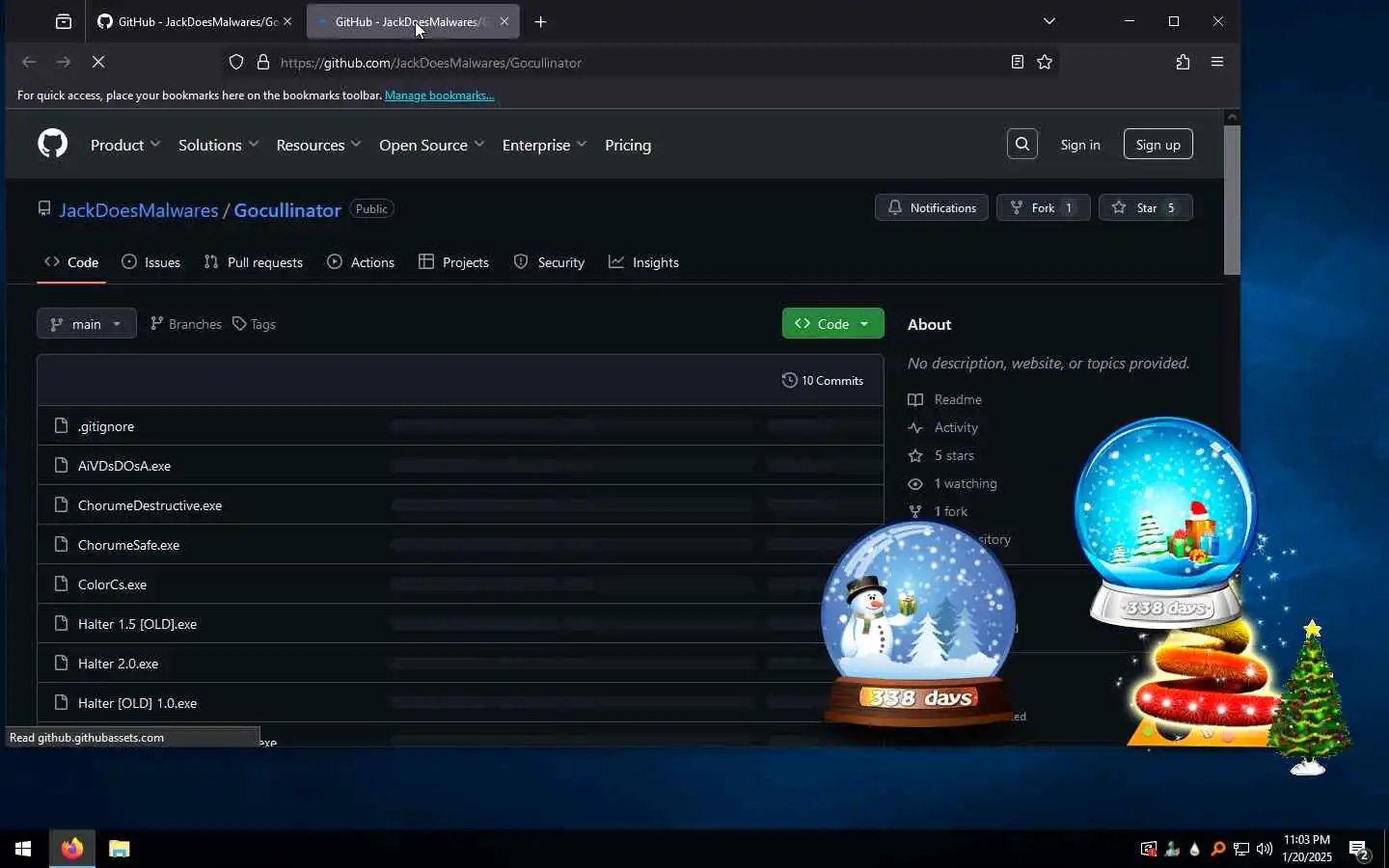Click the ColorCs.exe file icon
The image size is (1389, 868).
coord(62,583)
